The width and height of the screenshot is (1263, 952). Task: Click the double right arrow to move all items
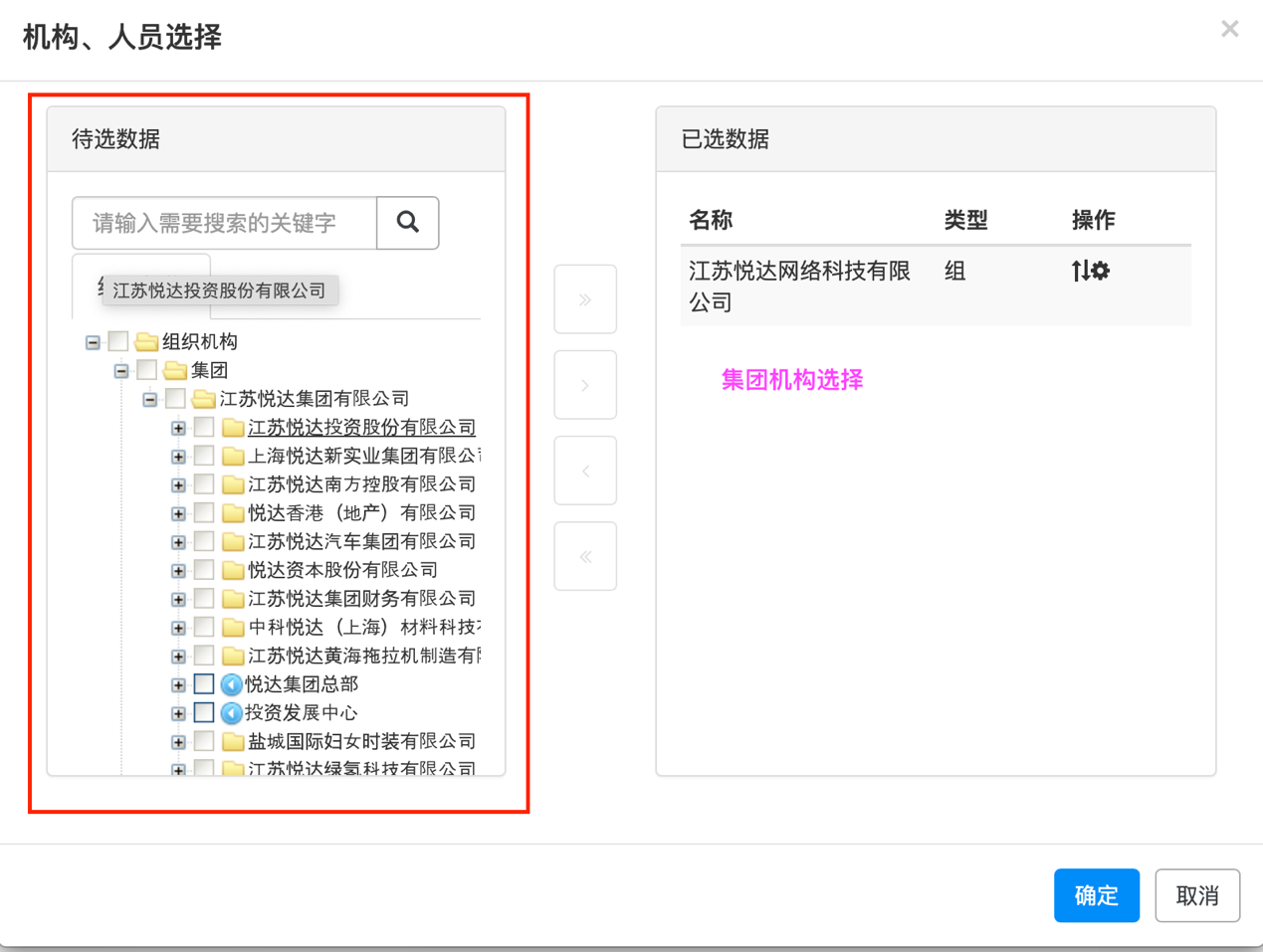coord(585,298)
